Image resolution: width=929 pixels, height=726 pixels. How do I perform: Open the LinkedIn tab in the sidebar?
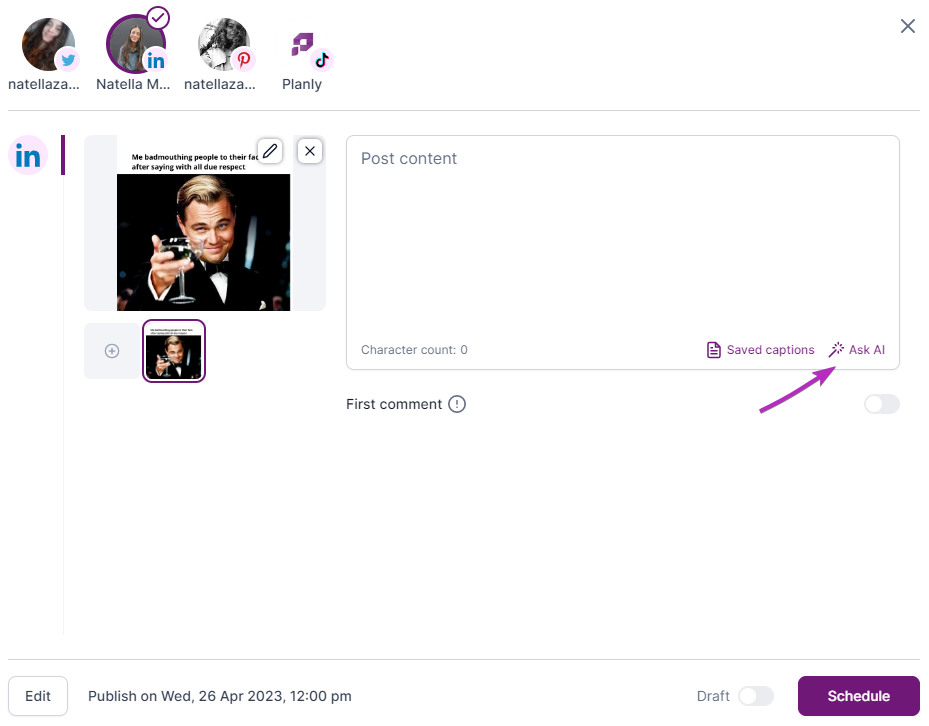pyautogui.click(x=28, y=156)
